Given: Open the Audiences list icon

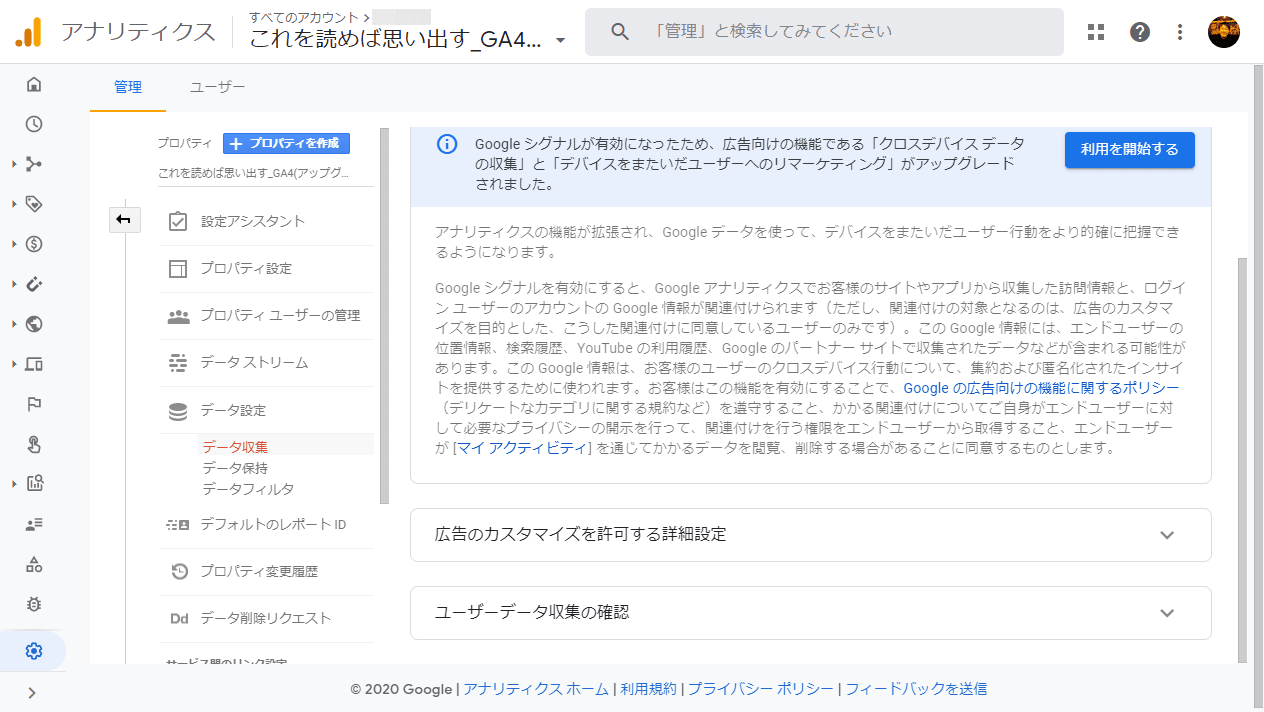Looking at the screenshot, I should (34, 524).
